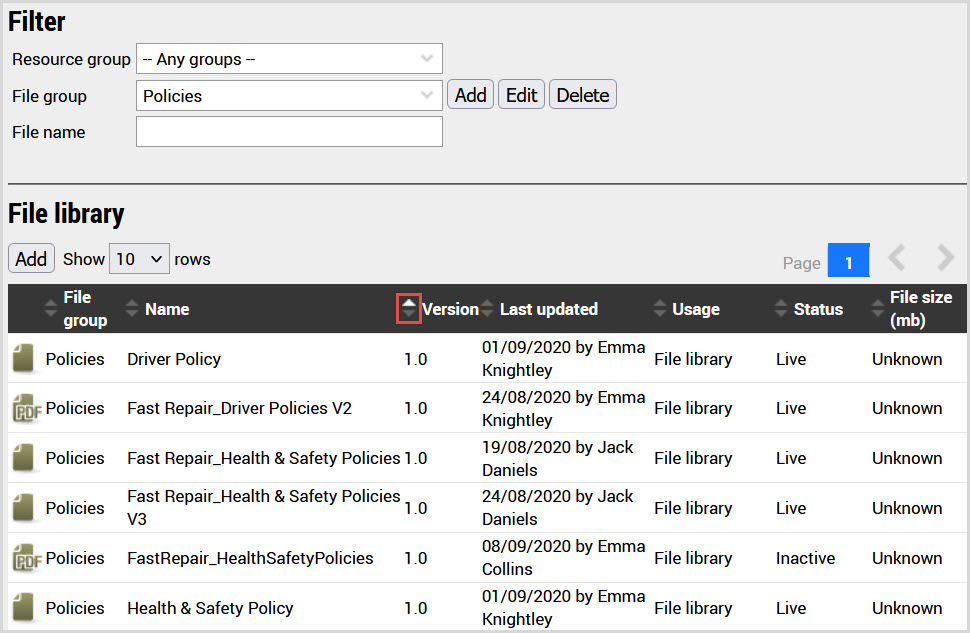Go to next page arrow
Viewport: 970px width, 633px height.
pyautogui.click(x=945, y=259)
